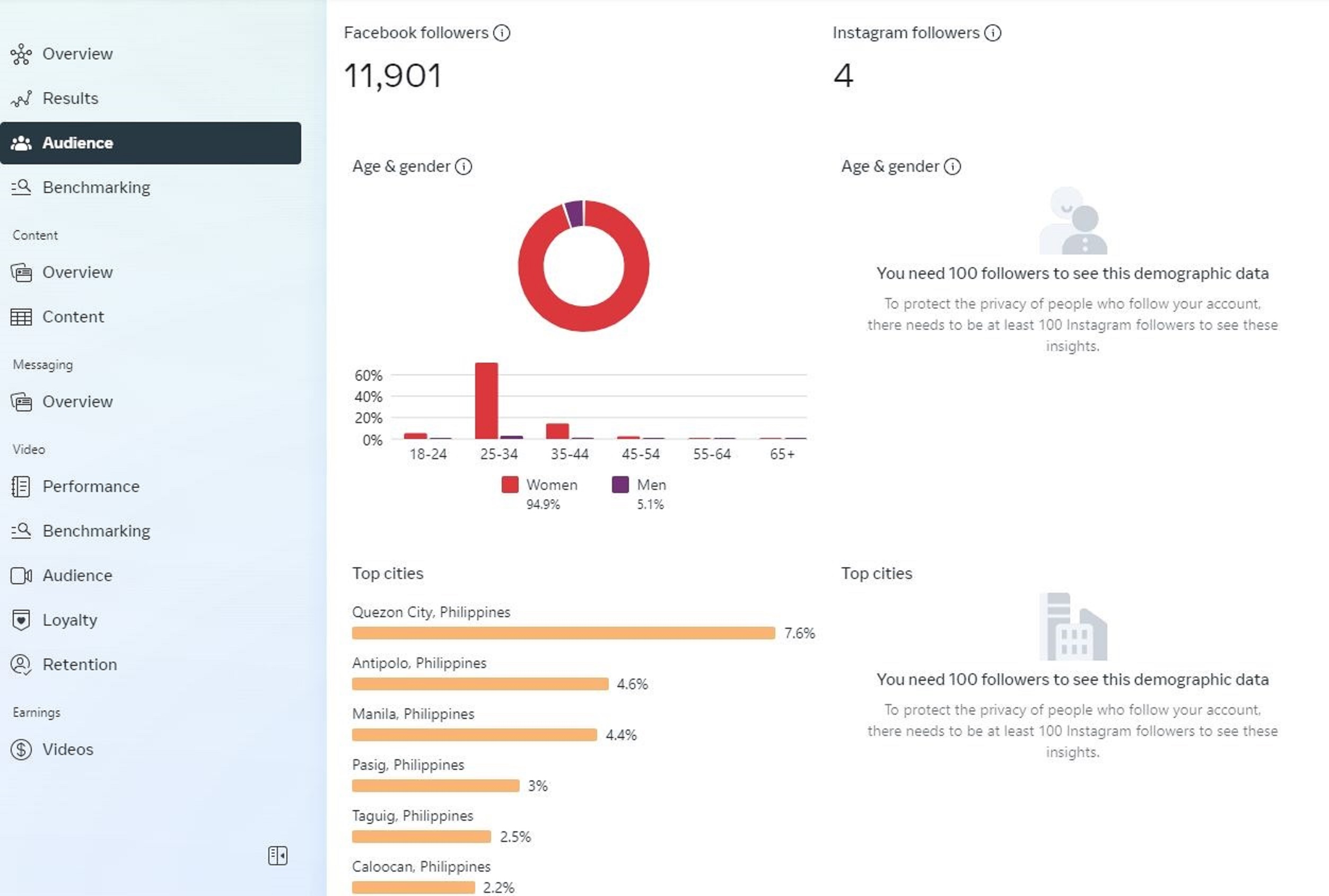The width and height of the screenshot is (1329, 896).
Task: Open Audience under the Video section
Action: point(77,575)
